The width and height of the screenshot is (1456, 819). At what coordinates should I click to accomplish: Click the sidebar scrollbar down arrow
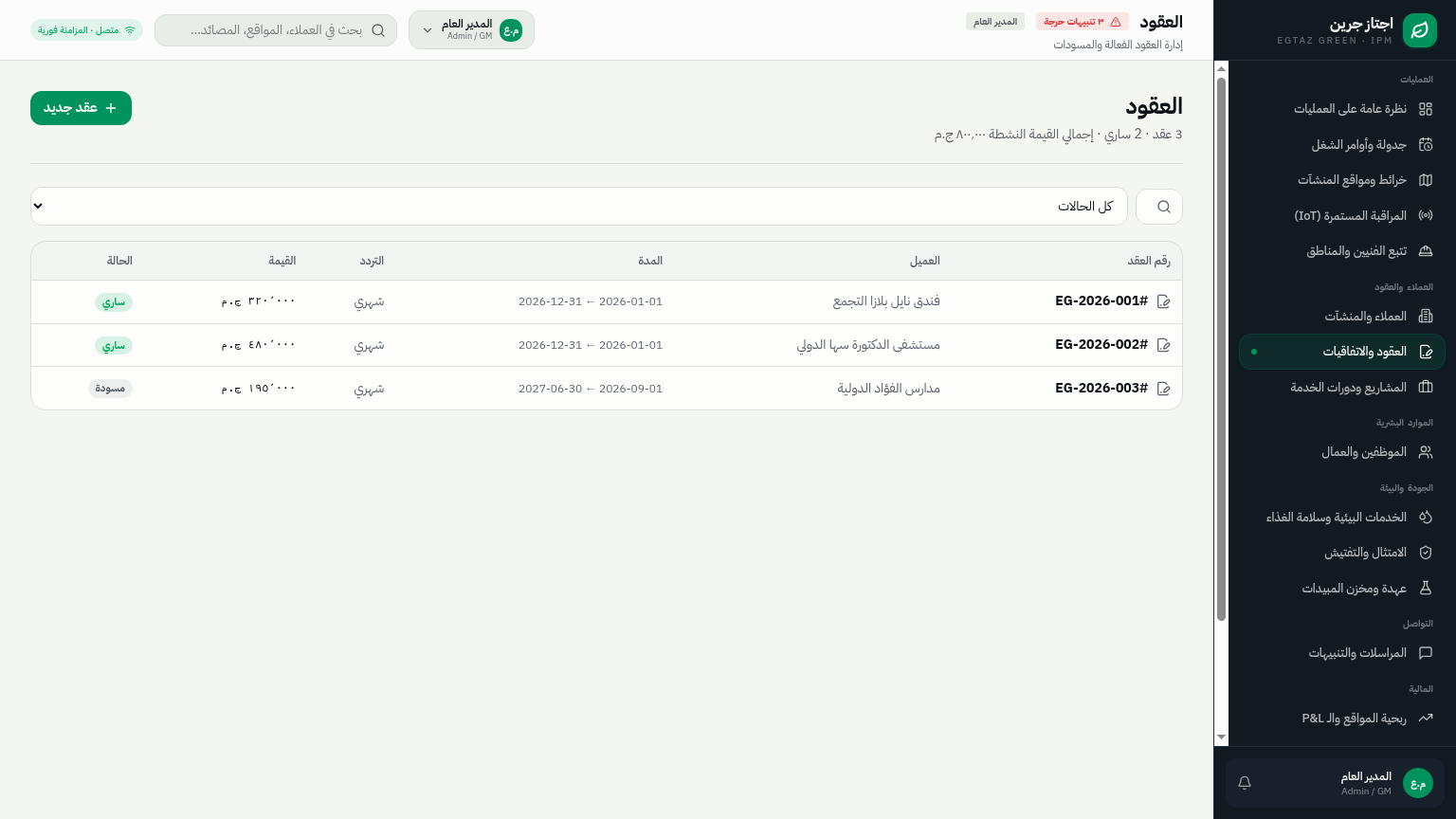click(x=1221, y=737)
